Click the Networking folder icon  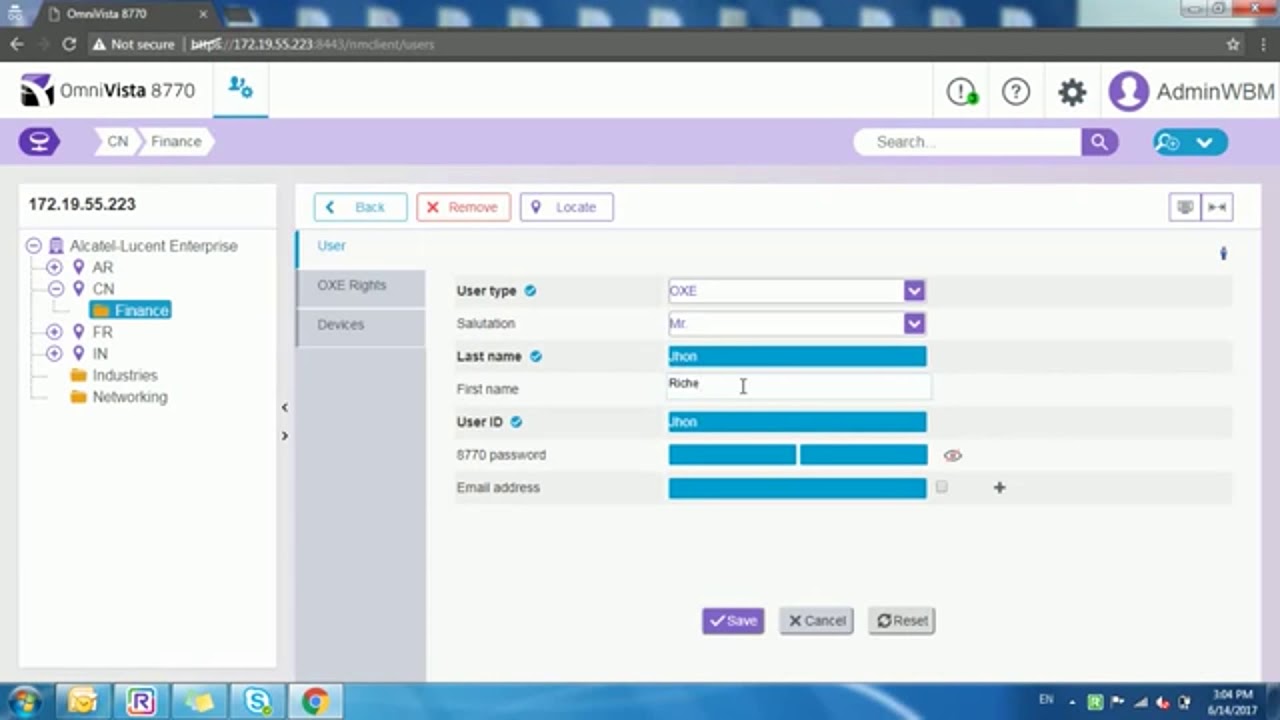click(x=79, y=397)
